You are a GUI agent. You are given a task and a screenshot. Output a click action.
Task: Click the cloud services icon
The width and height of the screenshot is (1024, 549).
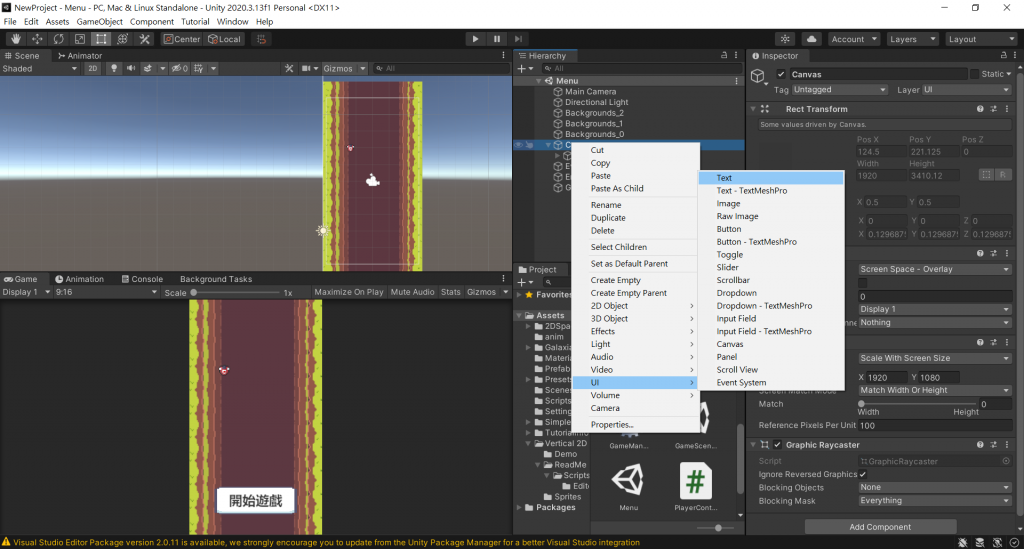811,39
